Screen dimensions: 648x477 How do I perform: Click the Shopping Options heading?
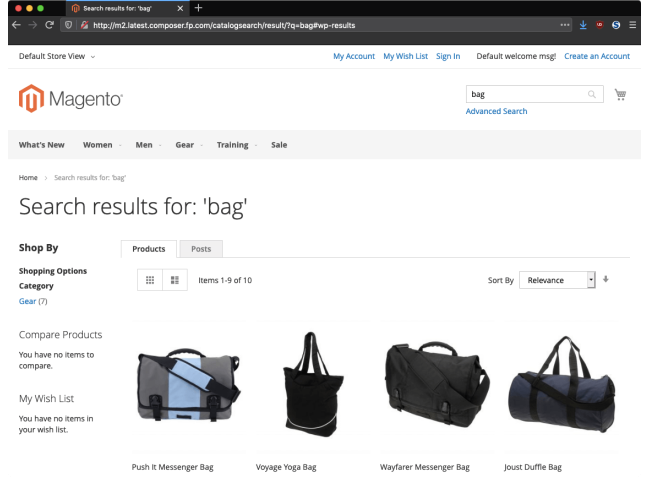pyautogui.click(x=53, y=271)
